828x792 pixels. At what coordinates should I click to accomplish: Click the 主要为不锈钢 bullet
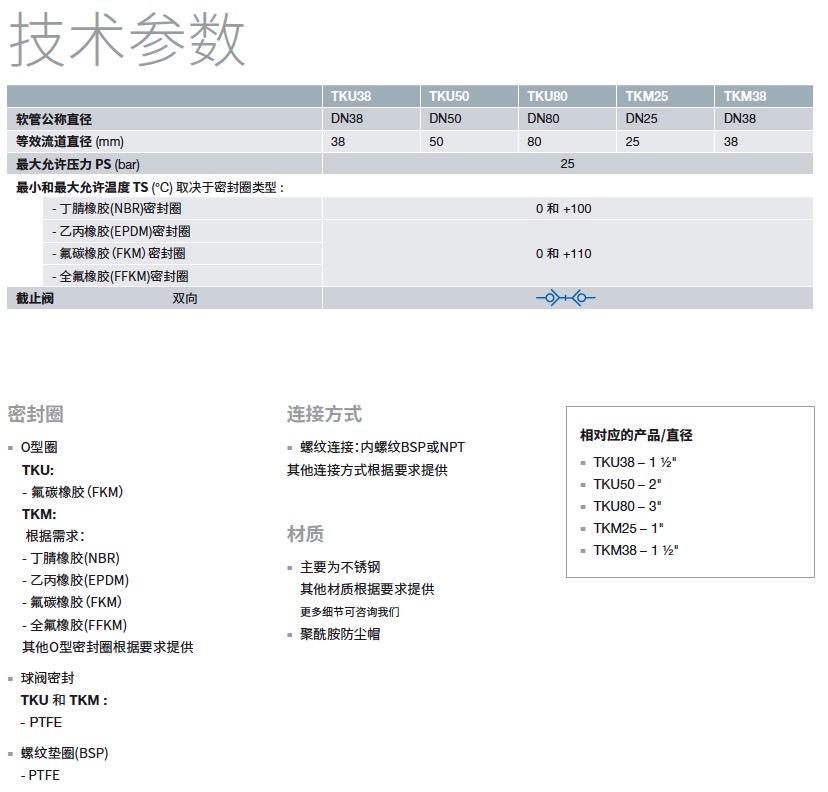[340, 567]
